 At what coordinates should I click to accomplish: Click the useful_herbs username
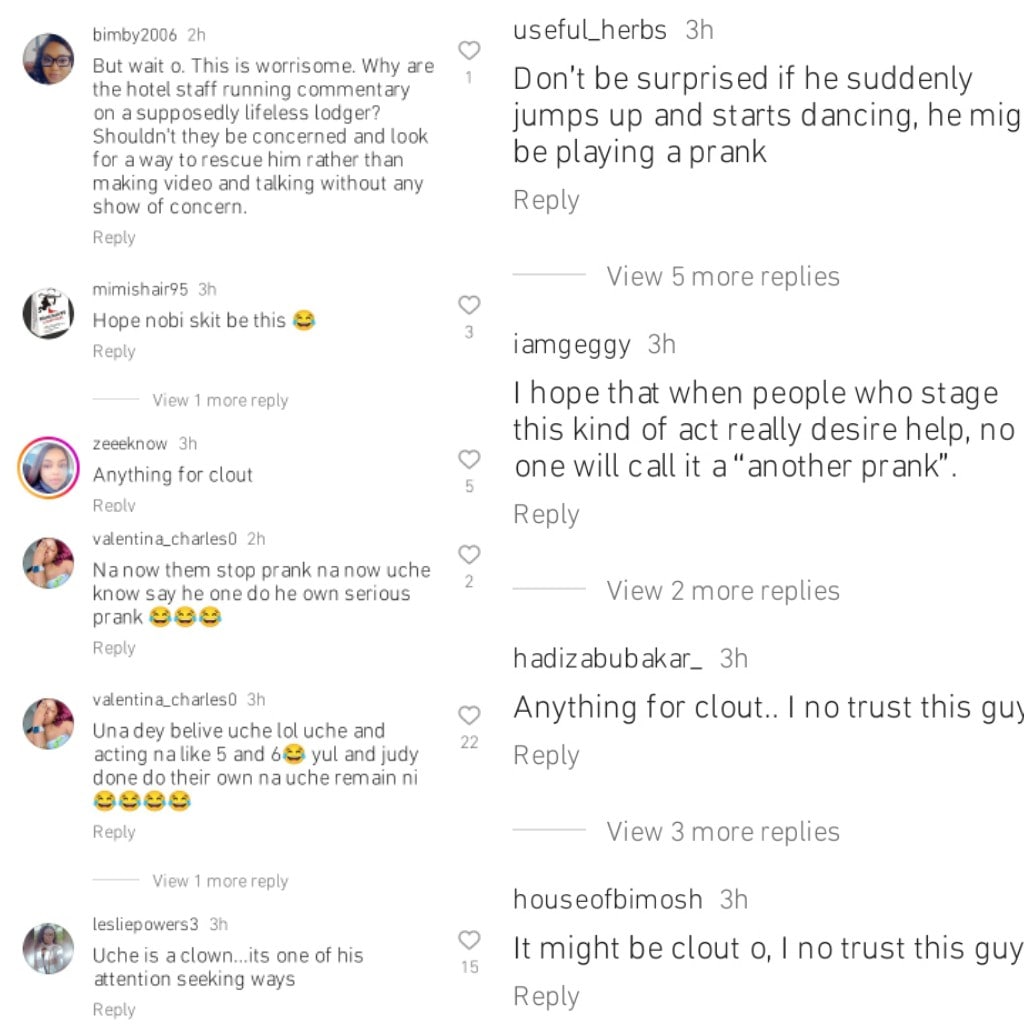pyautogui.click(x=590, y=30)
